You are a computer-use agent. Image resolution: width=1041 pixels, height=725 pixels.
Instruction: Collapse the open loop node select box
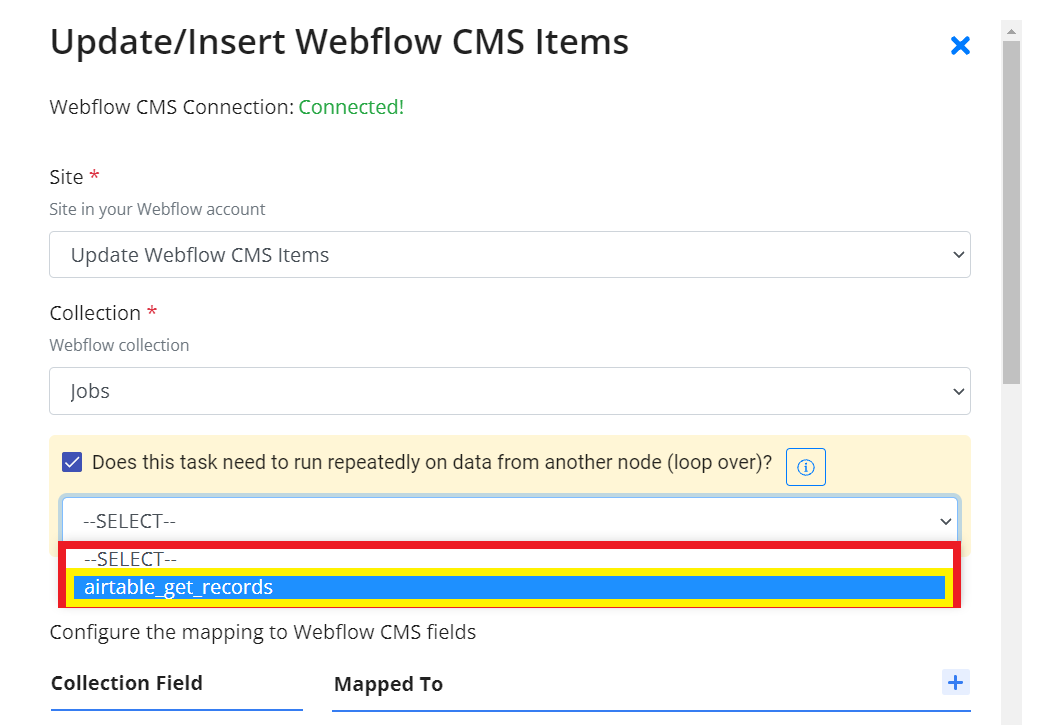tap(510, 521)
